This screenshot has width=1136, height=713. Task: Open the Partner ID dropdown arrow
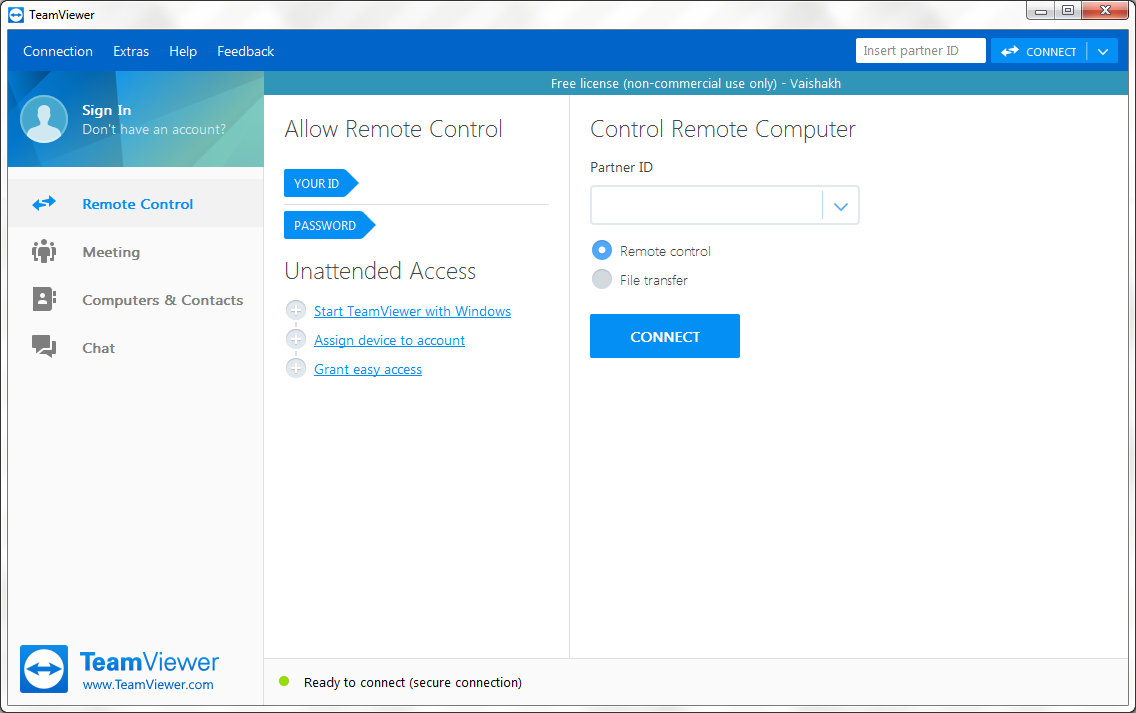840,205
